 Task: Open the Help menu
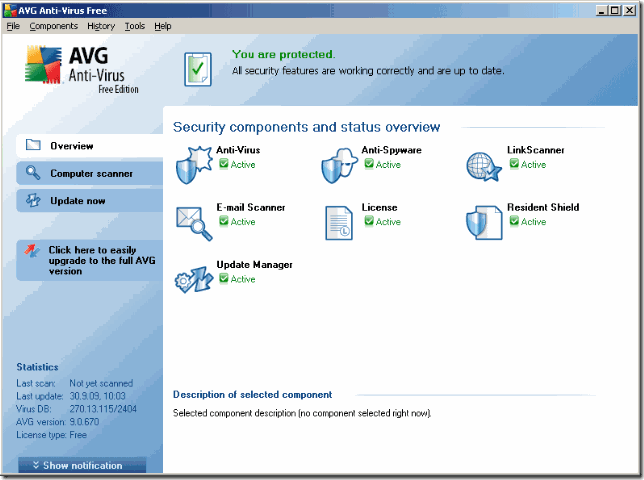point(163,26)
